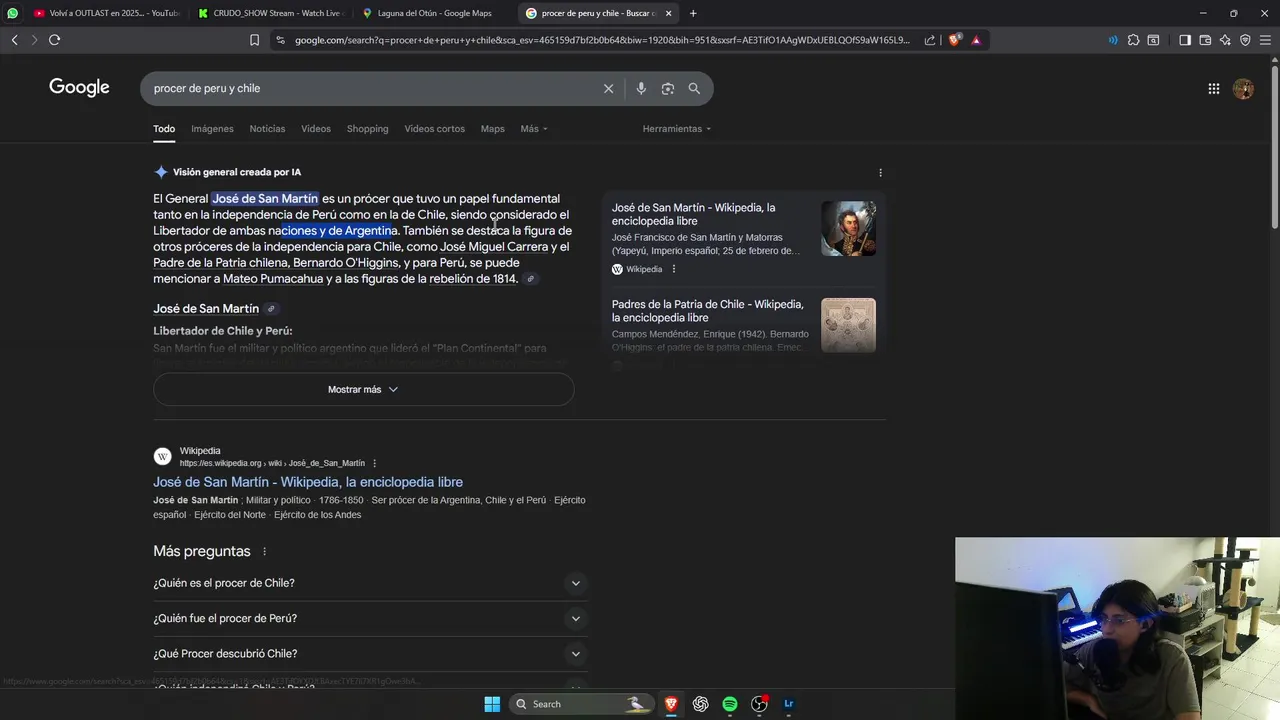Switch to Laguna del Otún Maps tab
The width and height of the screenshot is (1280, 720).
point(433,13)
